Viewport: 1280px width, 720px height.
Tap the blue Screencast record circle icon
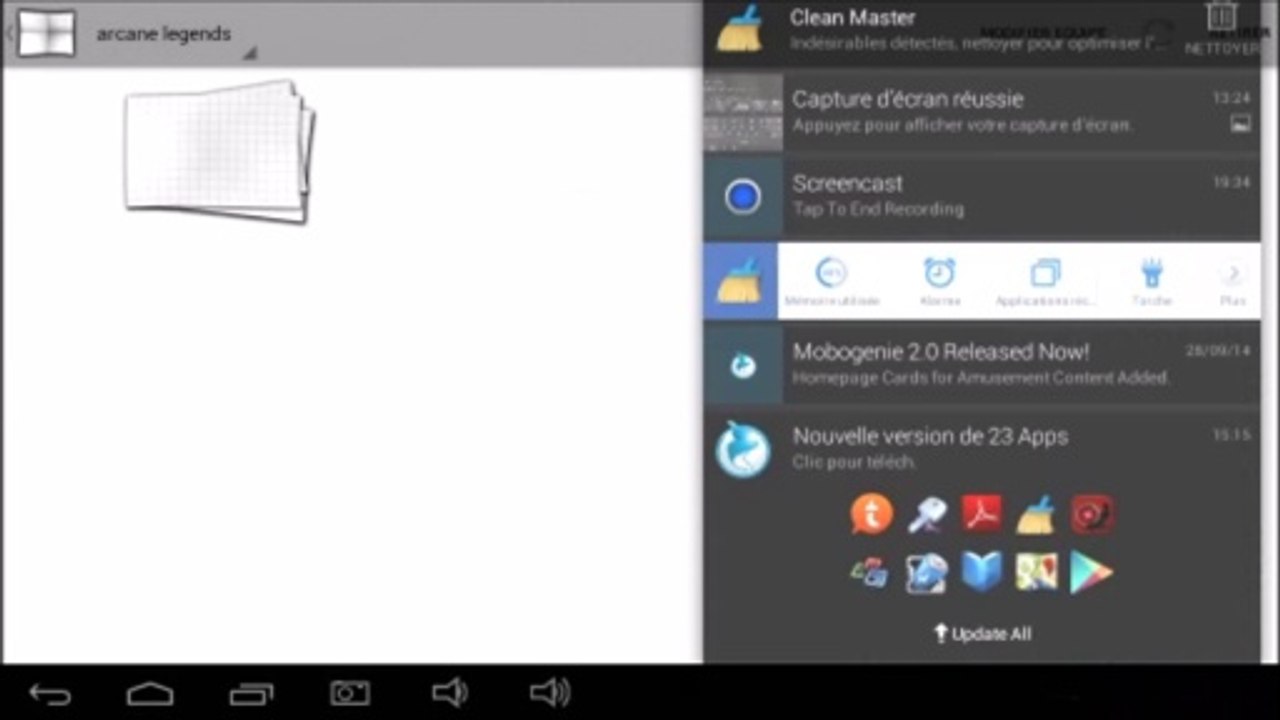click(x=742, y=197)
